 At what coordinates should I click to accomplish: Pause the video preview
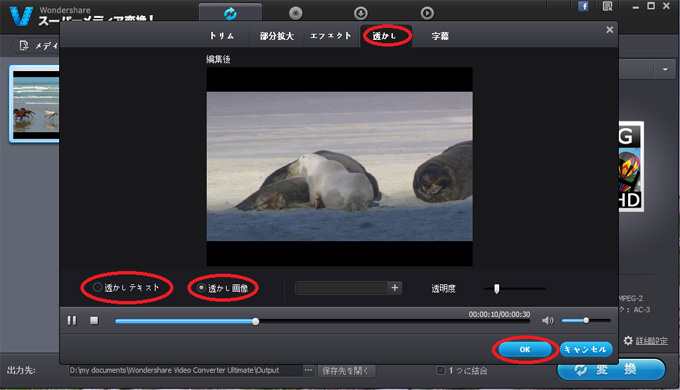tap(72, 321)
